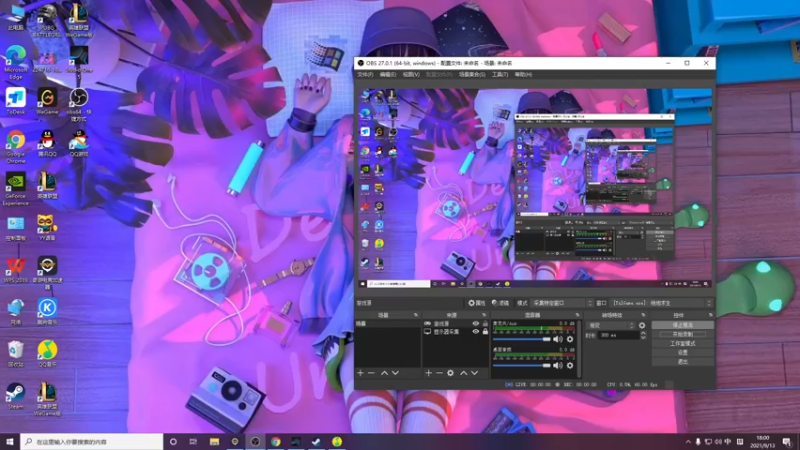Remove selected source with minus icon

(439, 373)
